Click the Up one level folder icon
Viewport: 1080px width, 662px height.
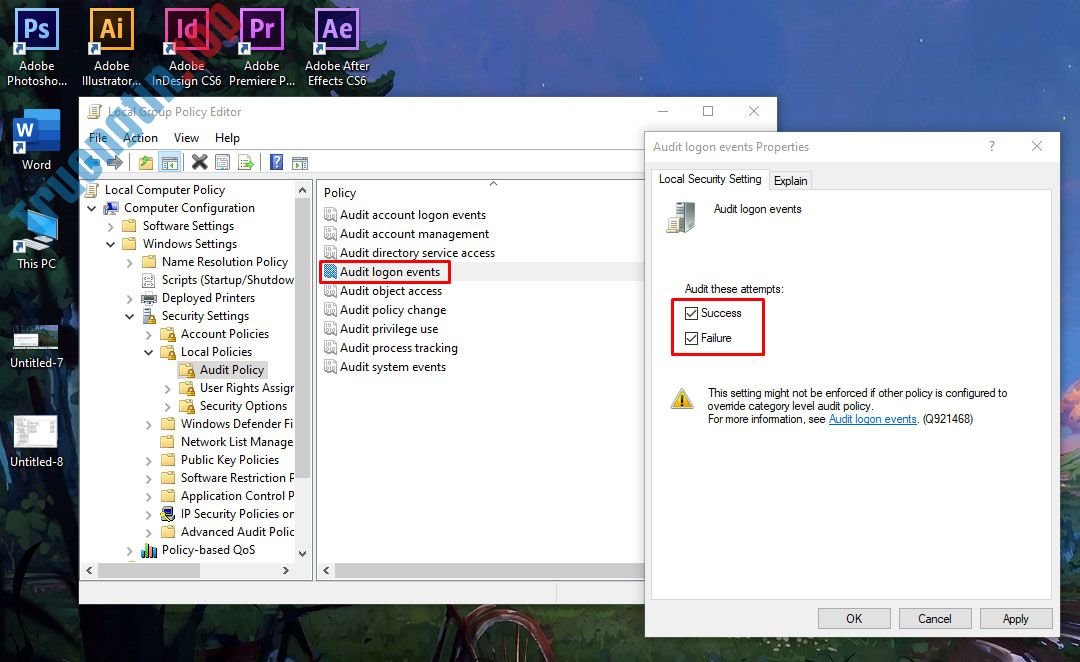click(145, 161)
